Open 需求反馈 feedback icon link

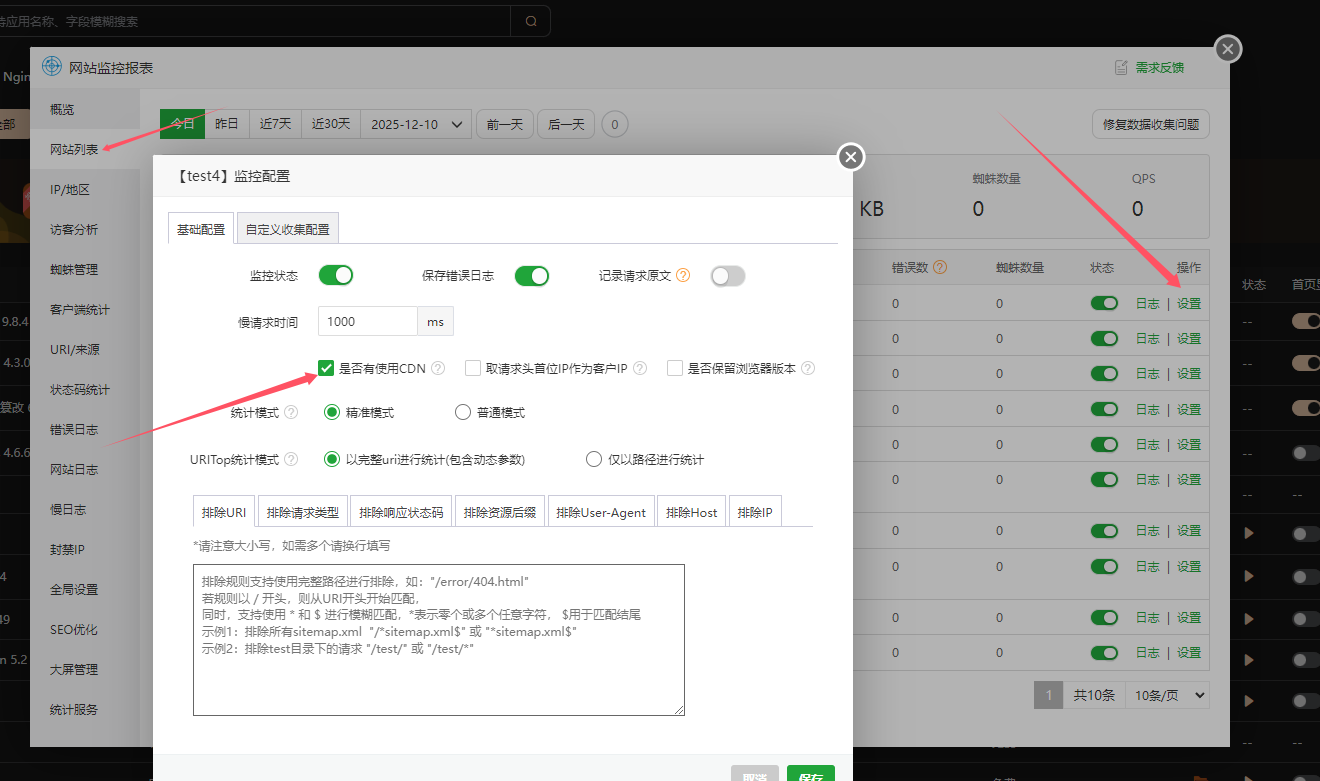tap(1121, 68)
